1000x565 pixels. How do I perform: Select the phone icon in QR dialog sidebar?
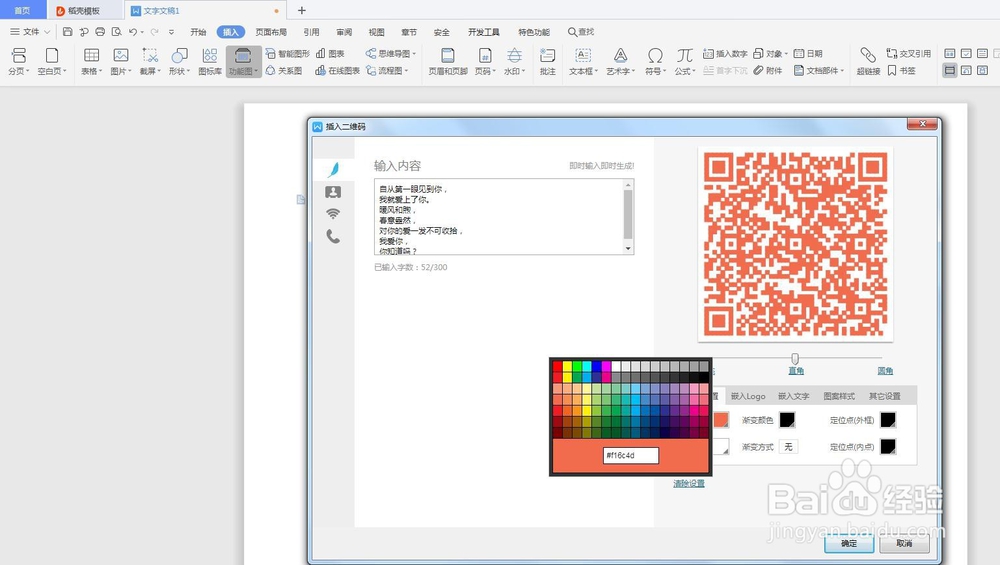pyautogui.click(x=333, y=237)
